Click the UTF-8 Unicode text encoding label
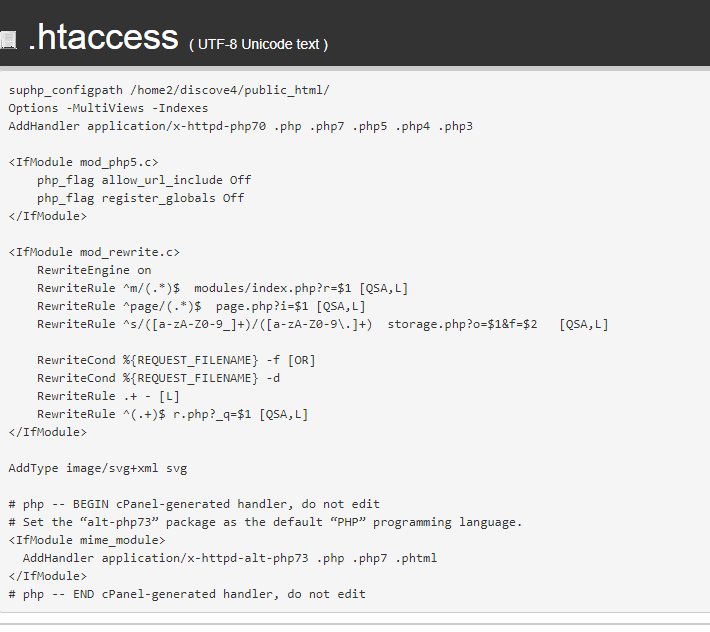The width and height of the screenshot is (710, 632). pos(258,44)
